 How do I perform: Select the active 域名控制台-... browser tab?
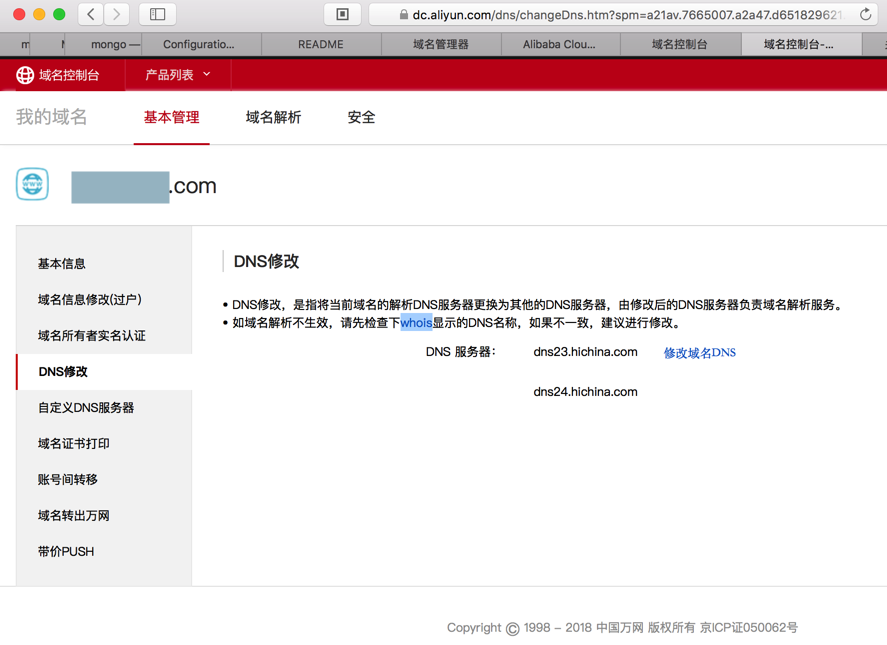click(801, 44)
